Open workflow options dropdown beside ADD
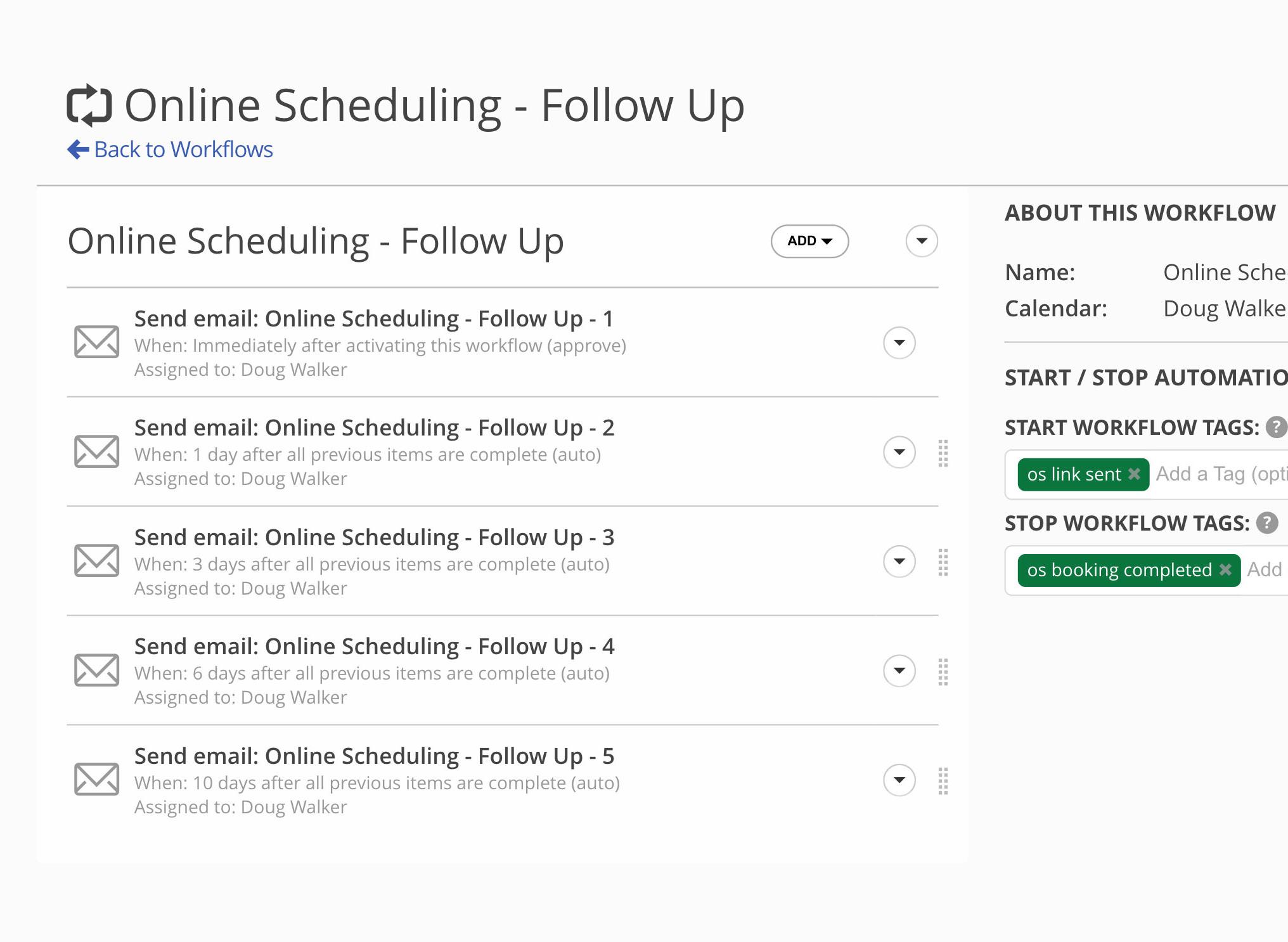 click(922, 241)
